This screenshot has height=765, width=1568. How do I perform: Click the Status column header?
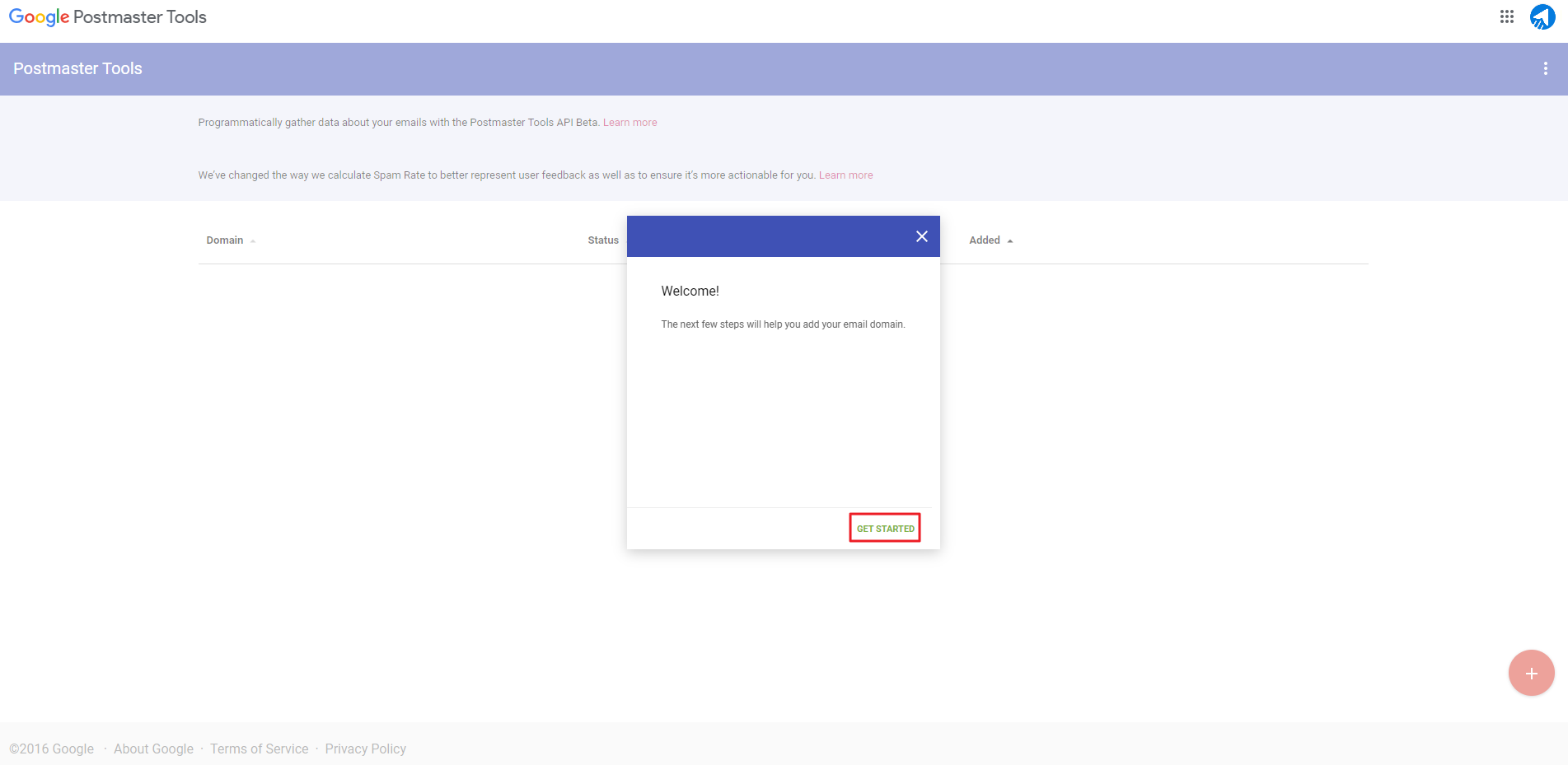[x=602, y=240]
